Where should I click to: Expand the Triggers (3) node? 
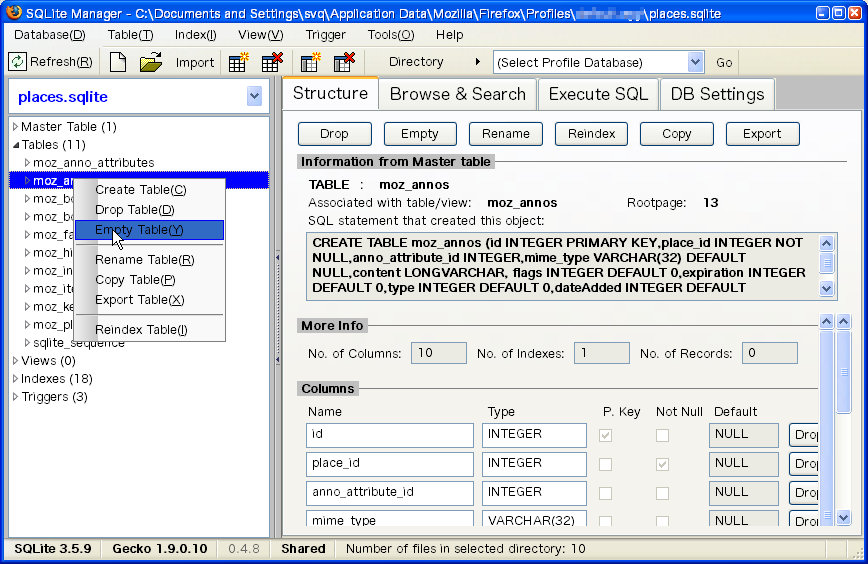[16, 397]
